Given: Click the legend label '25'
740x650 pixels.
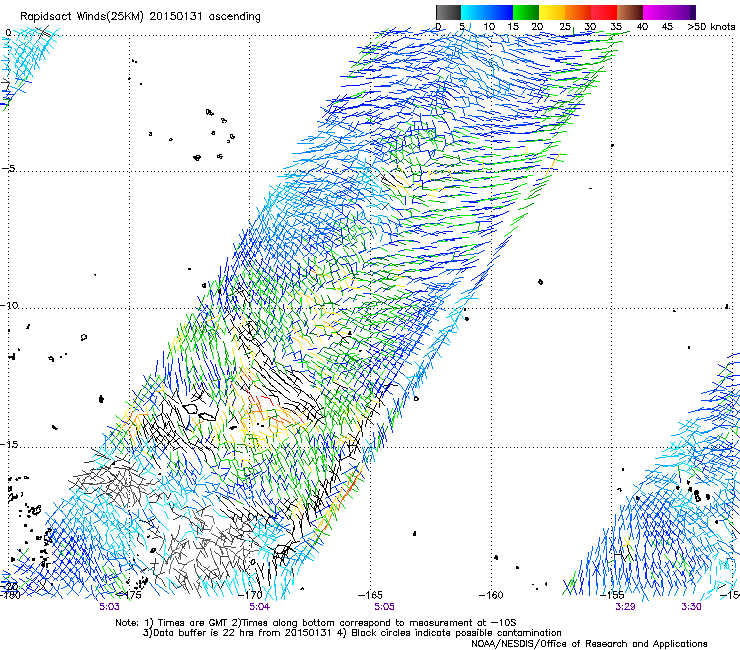Looking at the screenshot, I should 565,27.
